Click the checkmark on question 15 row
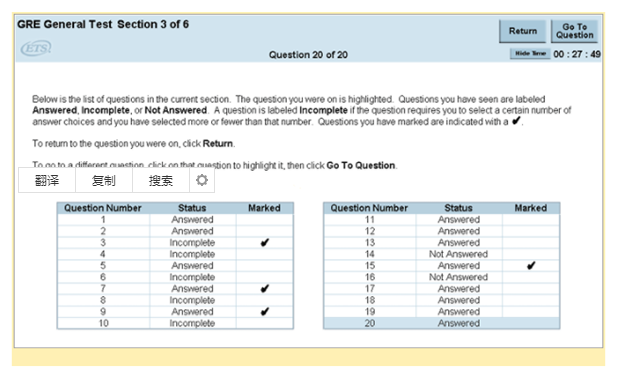The height and width of the screenshot is (370, 617). [x=531, y=266]
